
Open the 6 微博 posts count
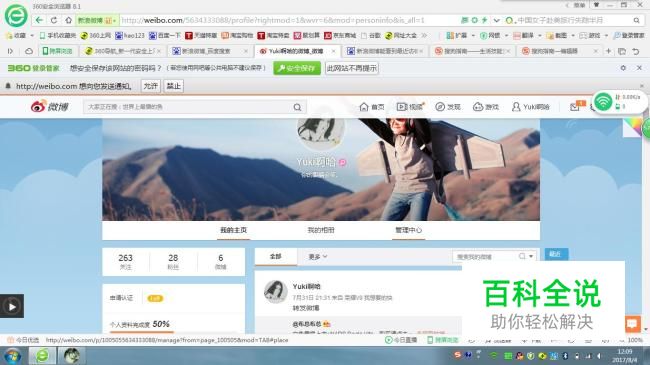[x=221, y=262]
